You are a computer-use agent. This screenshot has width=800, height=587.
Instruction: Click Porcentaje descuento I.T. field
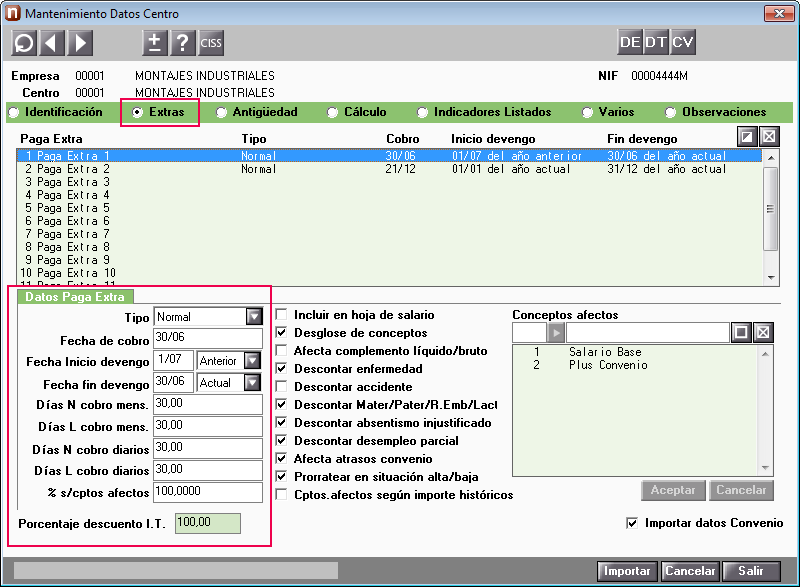pyautogui.click(x=208, y=523)
